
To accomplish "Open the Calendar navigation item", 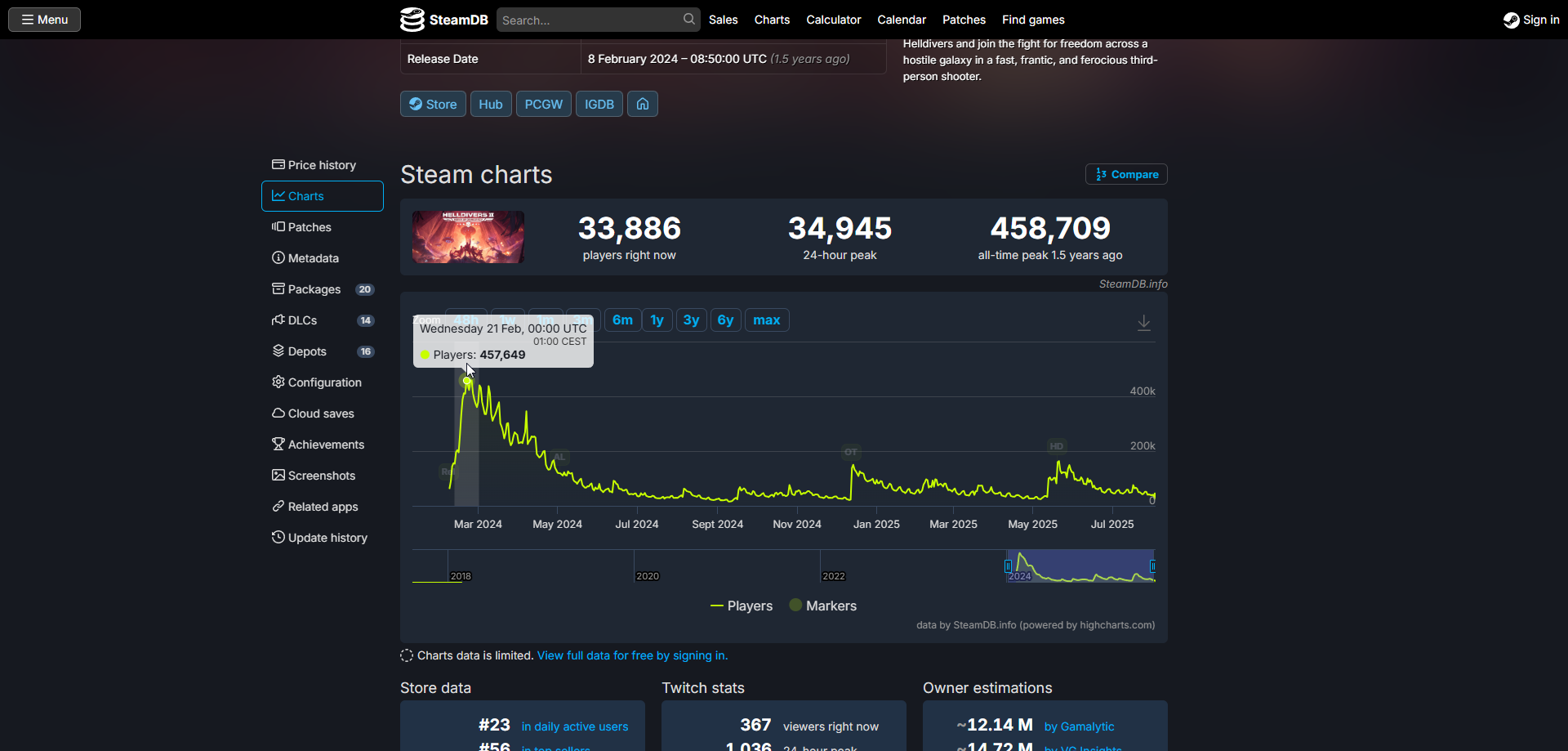I will point(902,20).
